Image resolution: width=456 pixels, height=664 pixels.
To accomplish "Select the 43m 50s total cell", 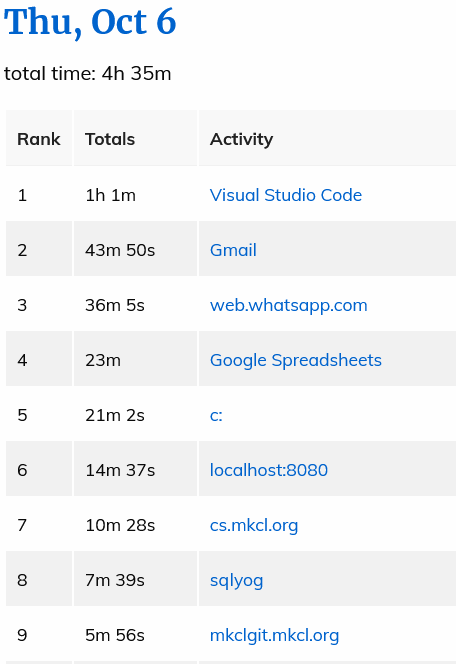I will tap(135, 250).
